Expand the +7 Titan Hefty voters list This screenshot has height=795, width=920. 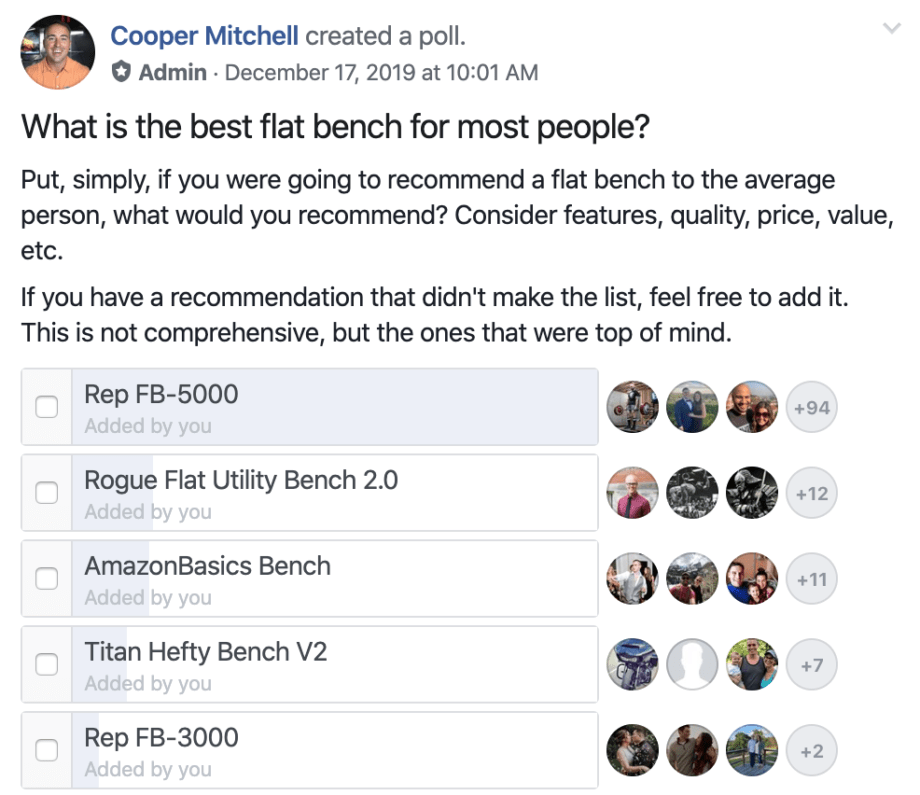[811, 665]
